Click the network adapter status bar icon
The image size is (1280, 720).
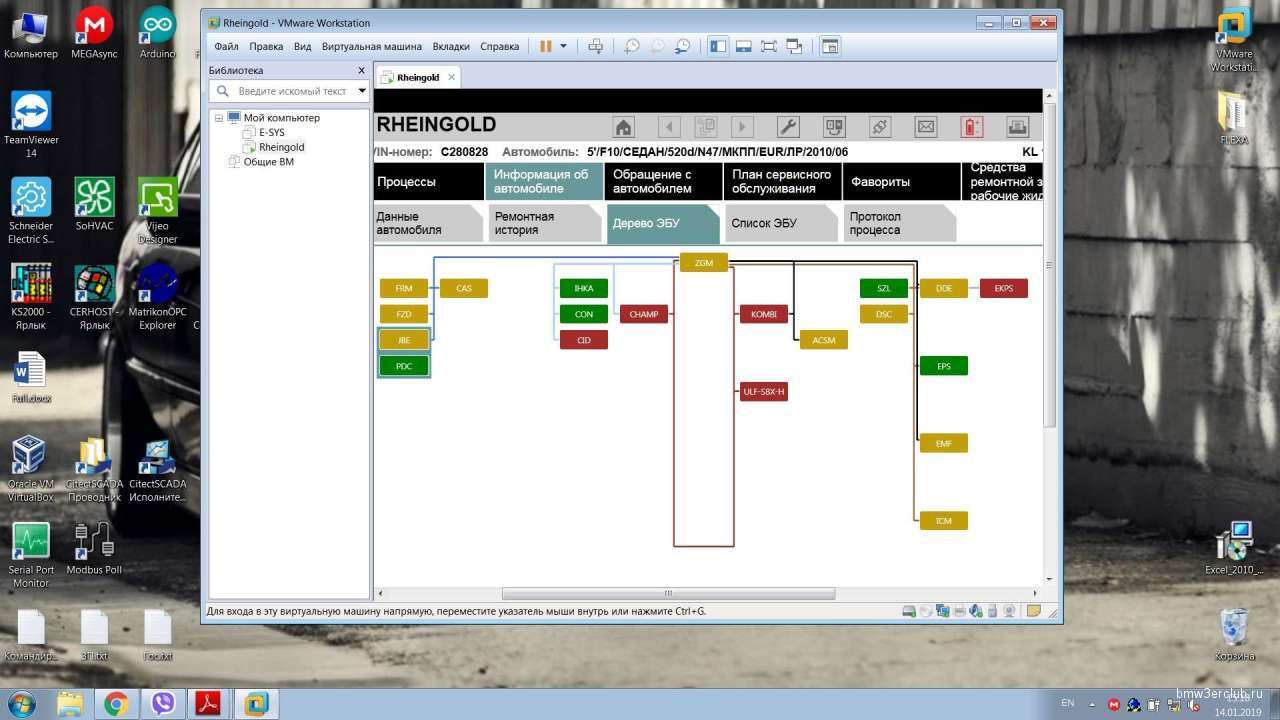942,611
